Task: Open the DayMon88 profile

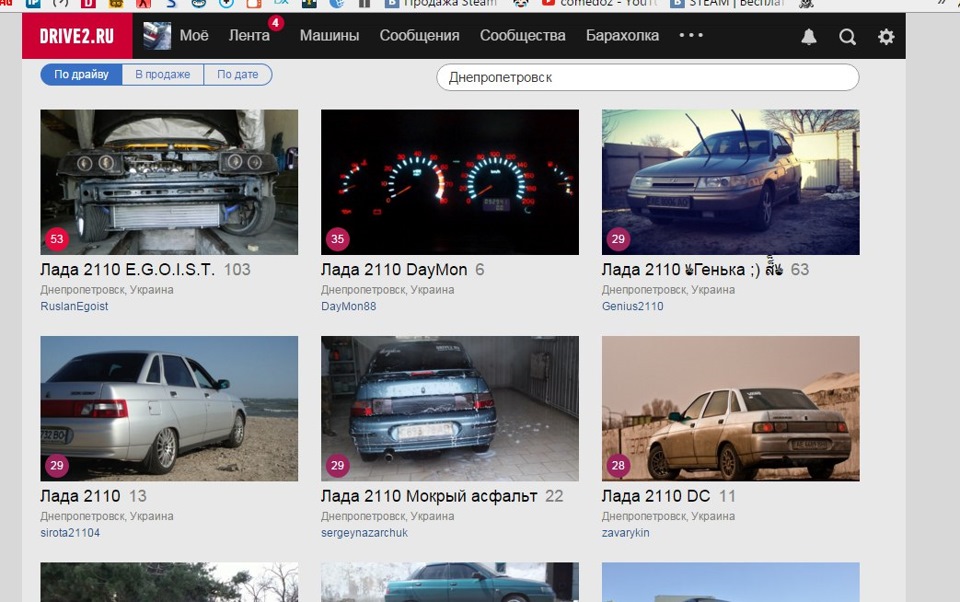Action: 348,306
